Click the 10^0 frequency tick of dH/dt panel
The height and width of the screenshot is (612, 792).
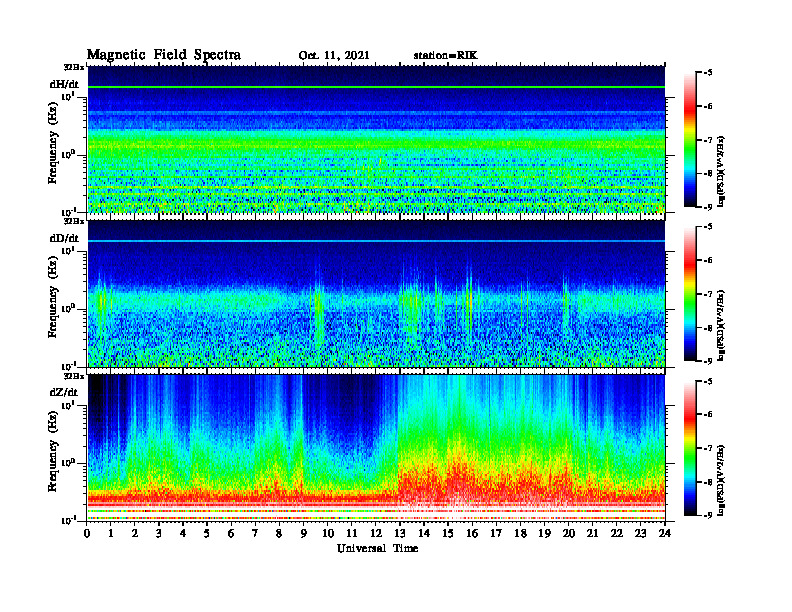(x=69, y=154)
